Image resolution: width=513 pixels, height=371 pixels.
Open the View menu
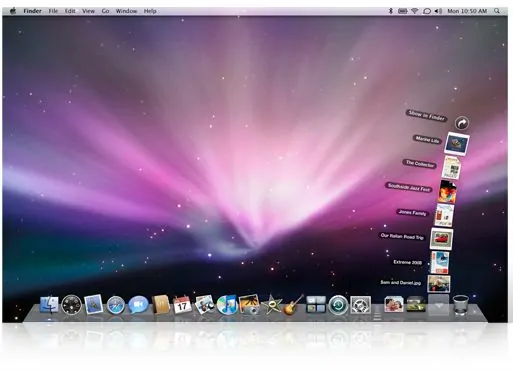click(88, 11)
